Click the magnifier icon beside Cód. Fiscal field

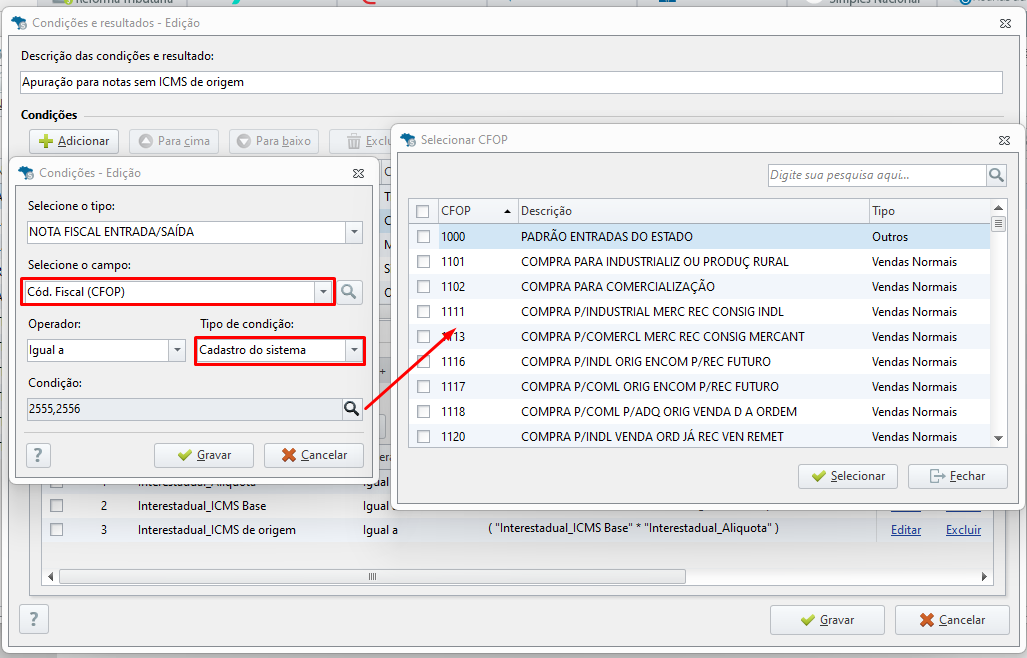(x=349, y=292)
